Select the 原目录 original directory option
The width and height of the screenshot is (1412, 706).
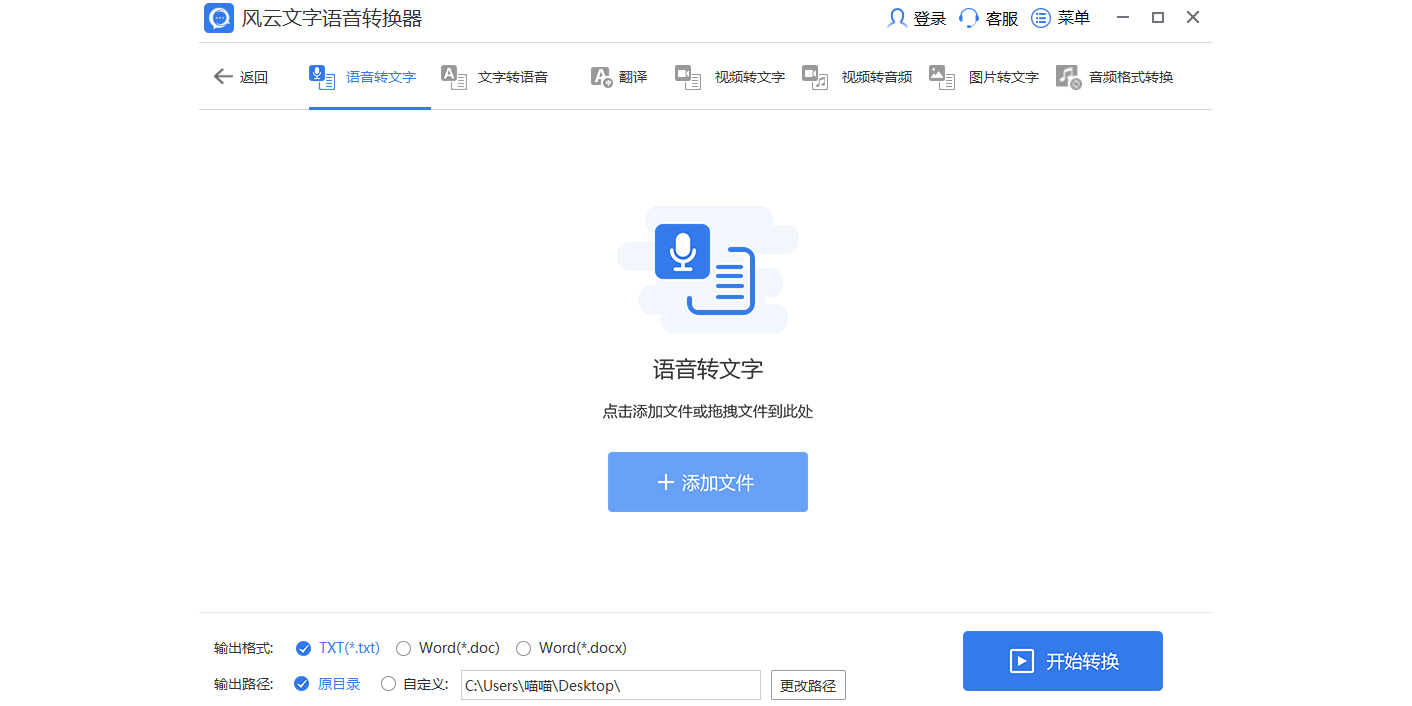tap(327, 684)
